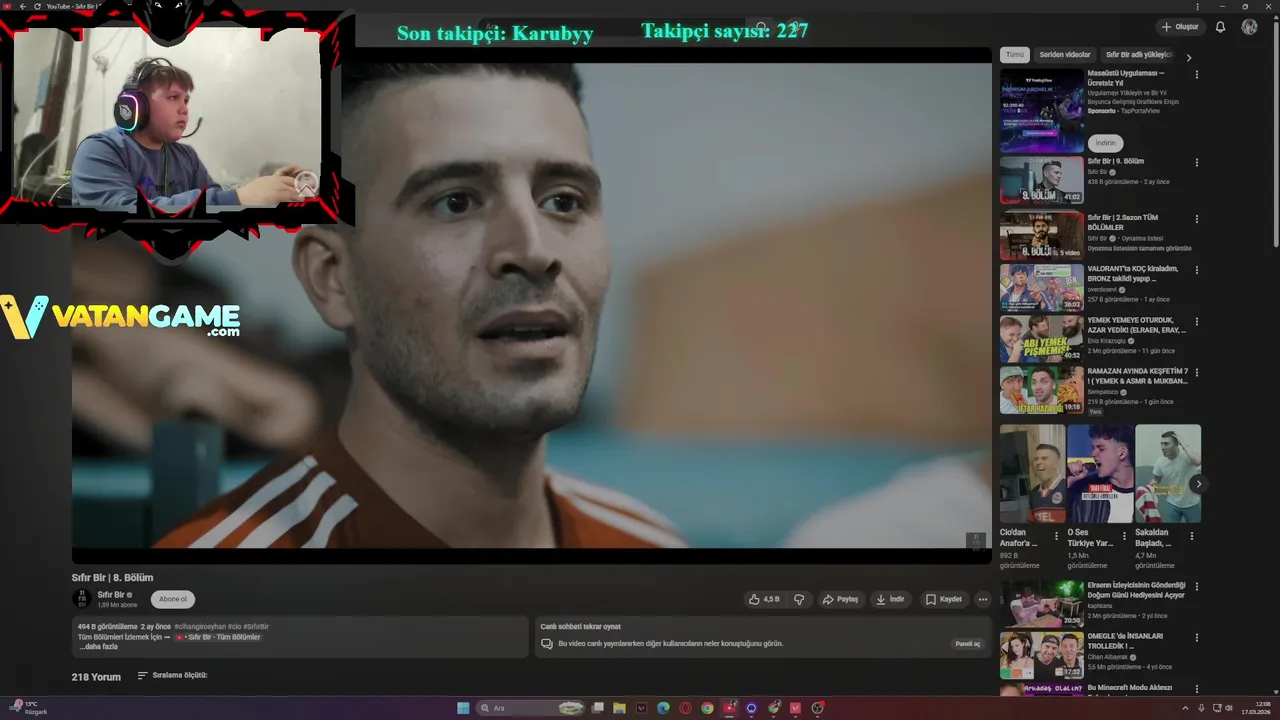Open options for O Ses Türkiye short
This screenshot has height=720, width=1280.
(x=1124, y=536)
